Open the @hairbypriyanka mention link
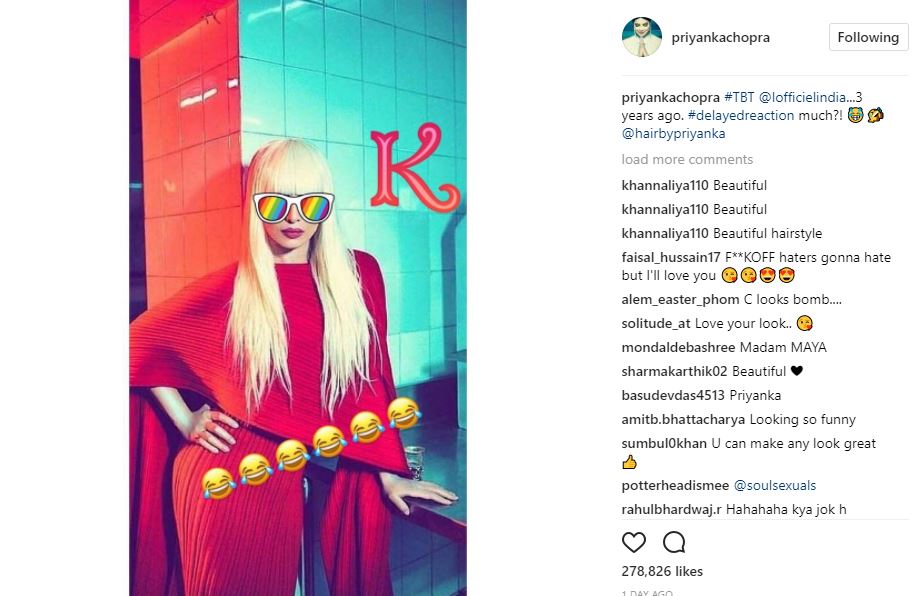This screenshot has width=912, height=596. (674, 134)
